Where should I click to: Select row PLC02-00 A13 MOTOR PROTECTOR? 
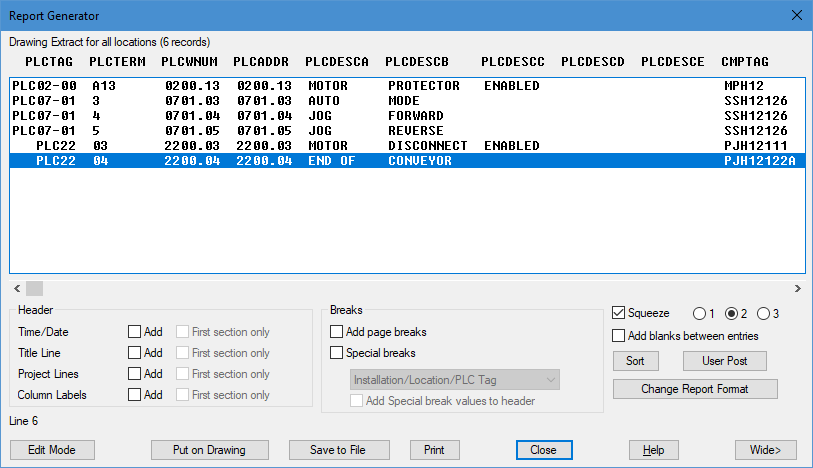click(x=407, y=86)
